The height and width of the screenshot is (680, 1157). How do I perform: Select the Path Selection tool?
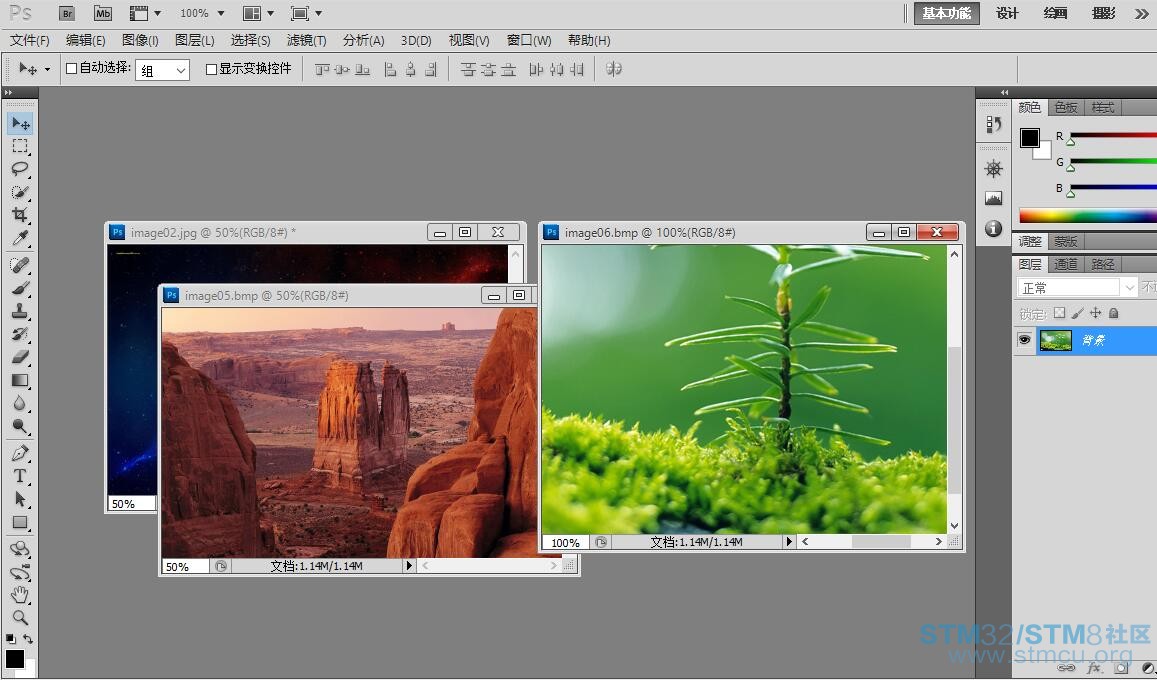tap(20, 499)
